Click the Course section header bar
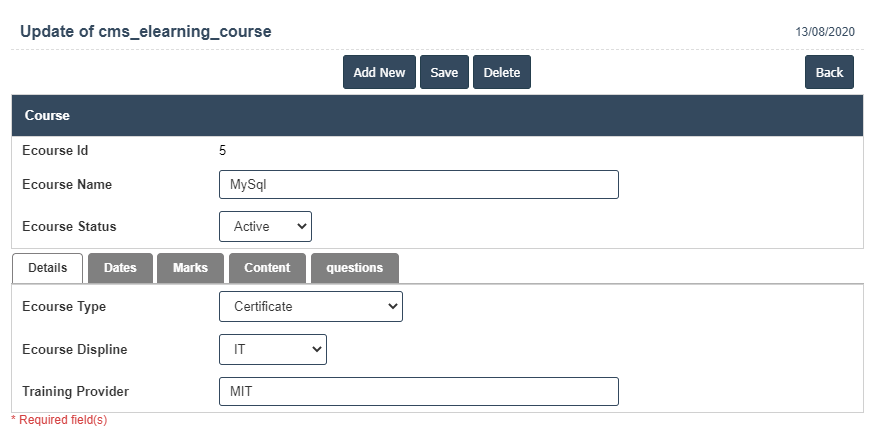This screenshot has width=879, height=438. (437, 115)
